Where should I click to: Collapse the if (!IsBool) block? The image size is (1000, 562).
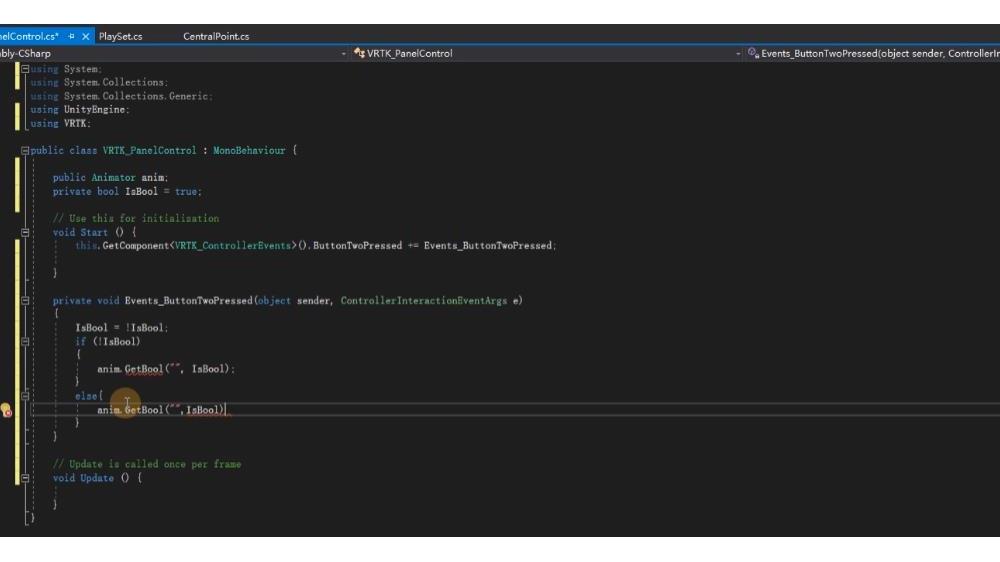[25, 341]
